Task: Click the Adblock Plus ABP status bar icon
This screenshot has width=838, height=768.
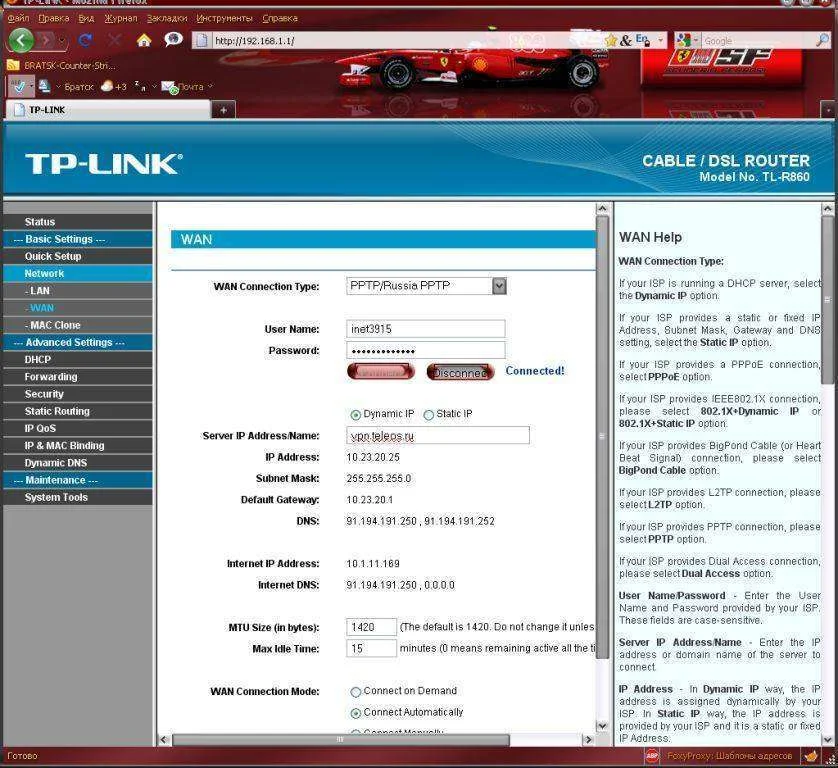Action: coord(652,756)
